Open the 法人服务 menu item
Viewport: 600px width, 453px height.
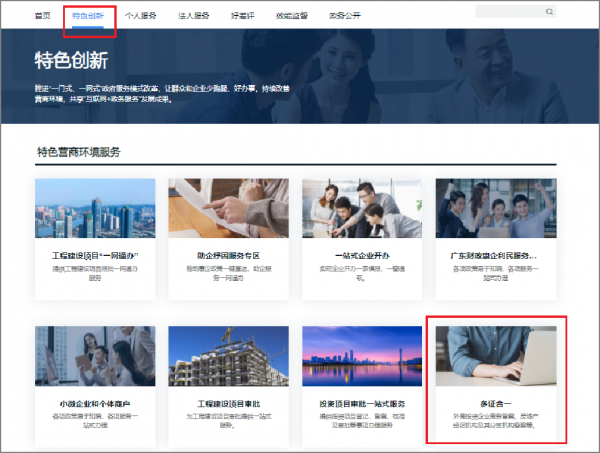[x=194, y=16]
